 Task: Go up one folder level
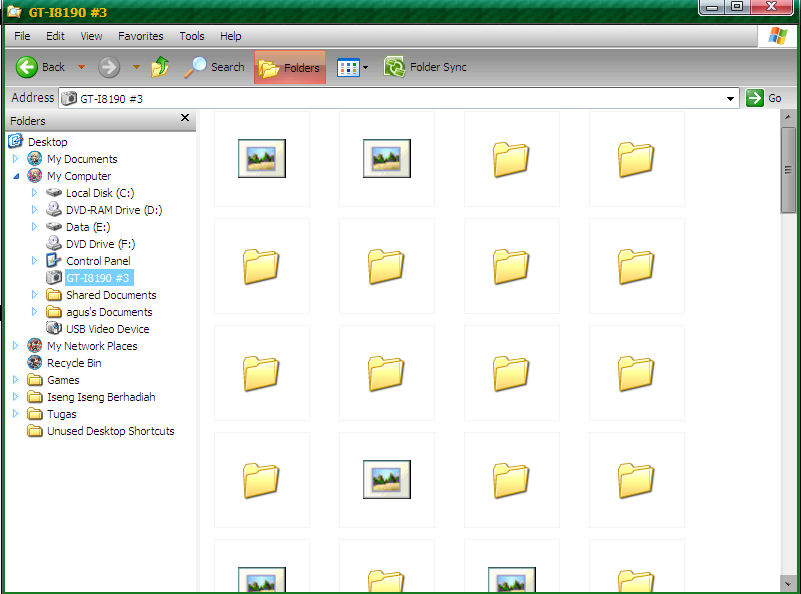point(160,67)
